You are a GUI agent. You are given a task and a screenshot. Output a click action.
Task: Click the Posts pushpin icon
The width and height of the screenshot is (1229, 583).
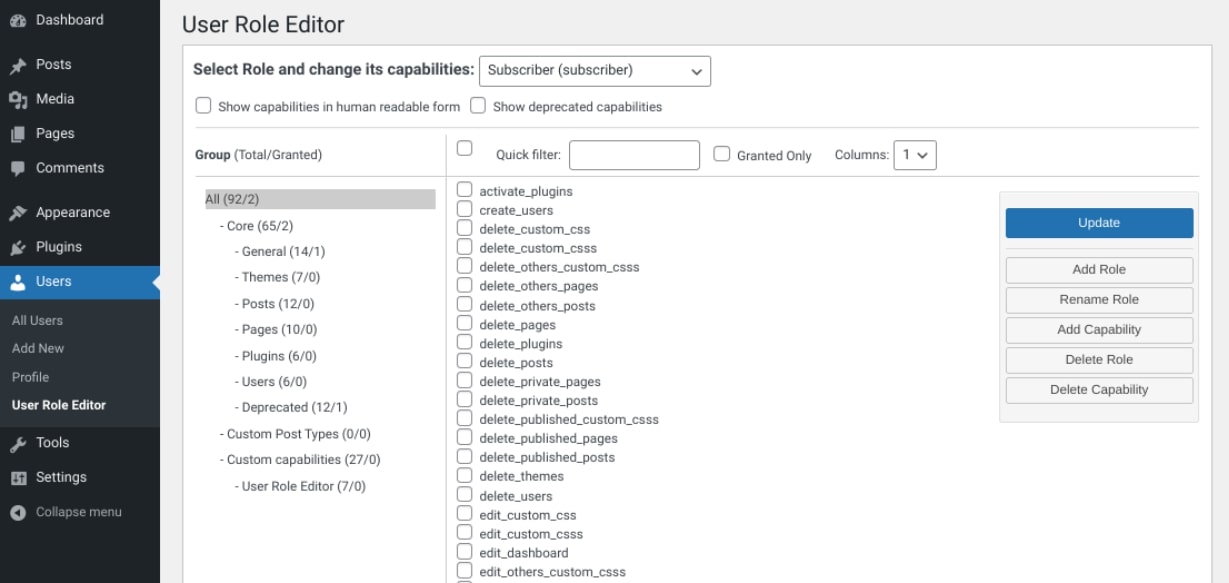pos(18,65)
